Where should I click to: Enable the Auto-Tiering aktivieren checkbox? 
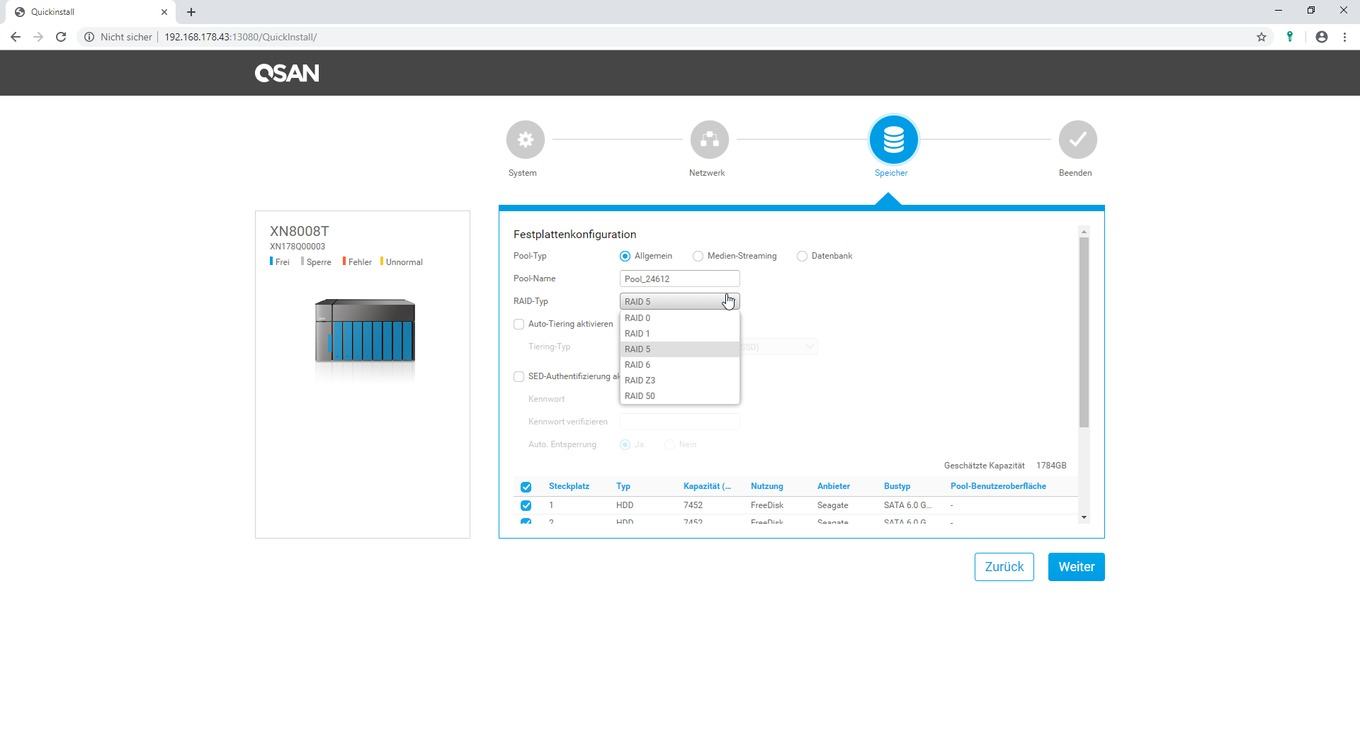click(x=519, y=324)
